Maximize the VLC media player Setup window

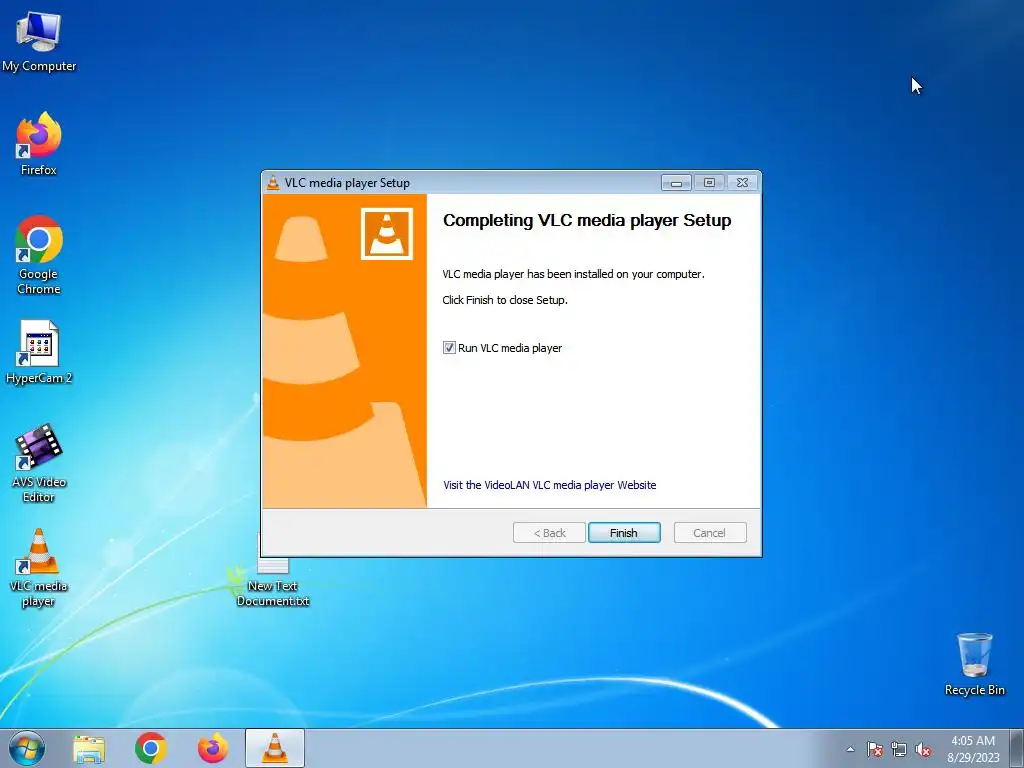tap(709, 183)
